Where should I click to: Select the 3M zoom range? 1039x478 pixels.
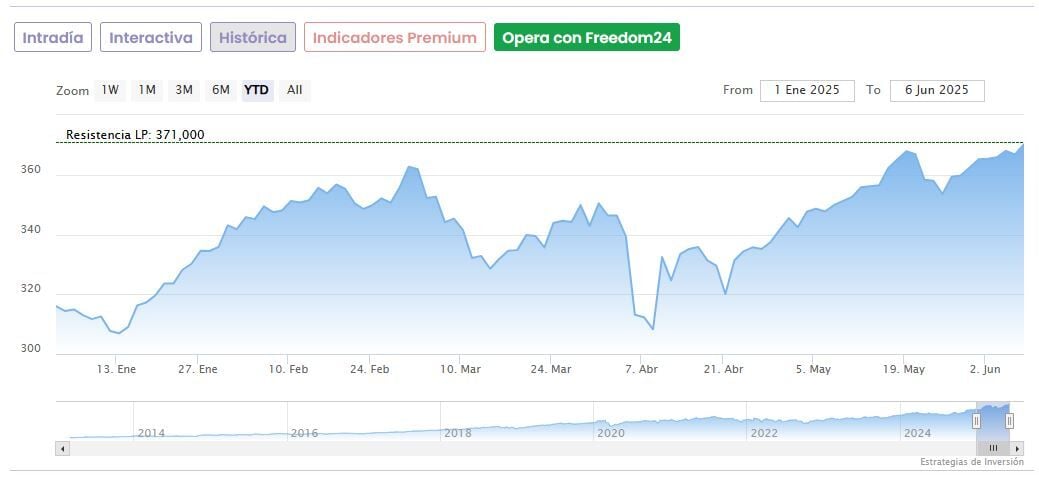coord(184,90)
